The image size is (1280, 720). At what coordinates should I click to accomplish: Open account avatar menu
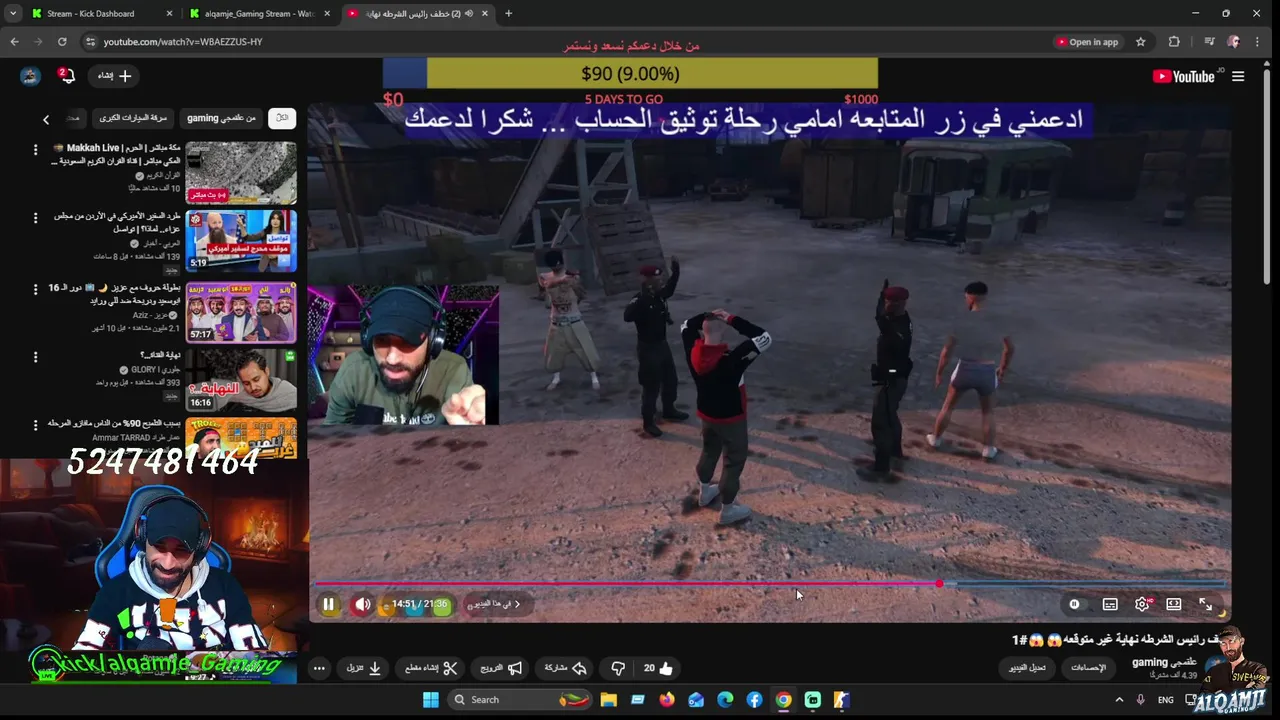30,76
